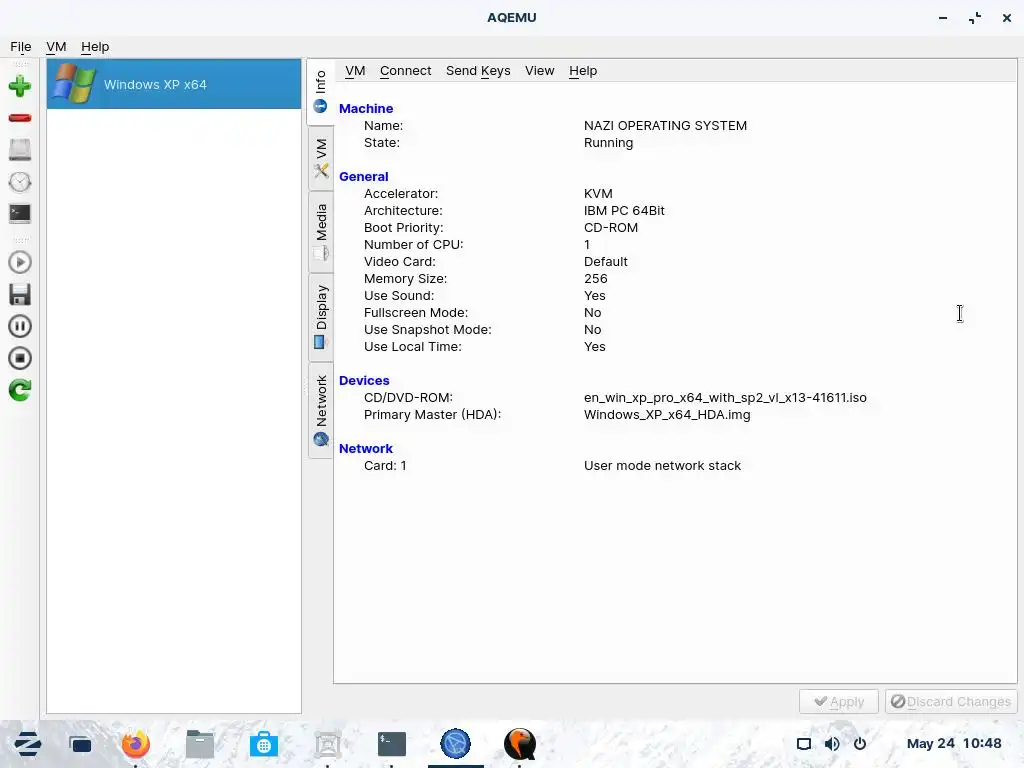Open the Zorin start menu icon
Viewport: 1024px width, 768px height.
[27, 744]
